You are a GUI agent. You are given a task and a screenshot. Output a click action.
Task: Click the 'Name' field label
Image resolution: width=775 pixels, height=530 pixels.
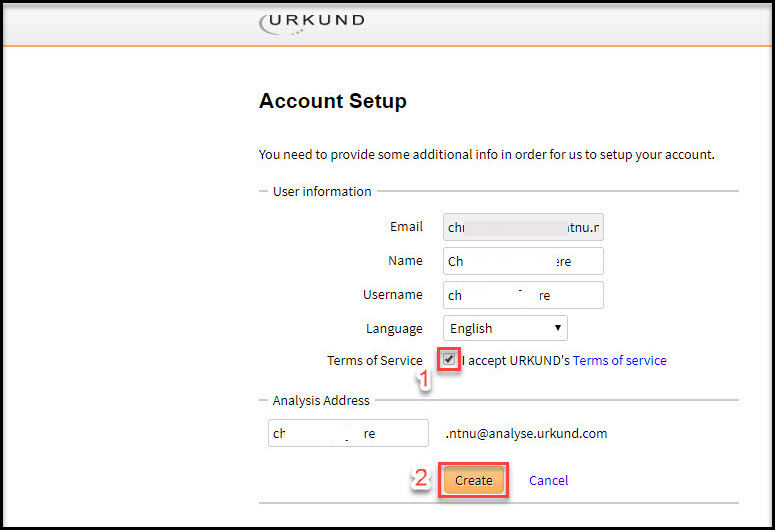coord(405,261)
